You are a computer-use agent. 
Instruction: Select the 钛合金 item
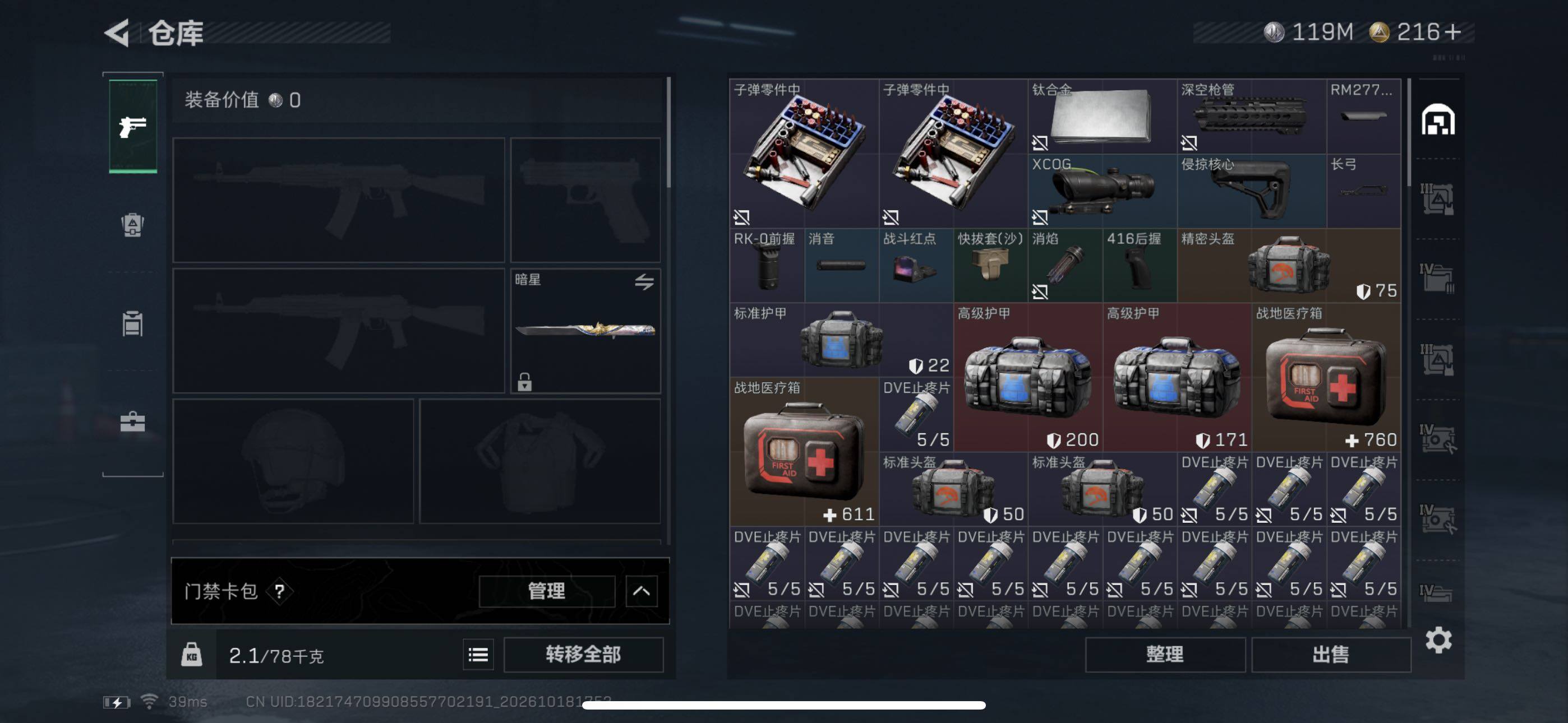point(1103,116)
